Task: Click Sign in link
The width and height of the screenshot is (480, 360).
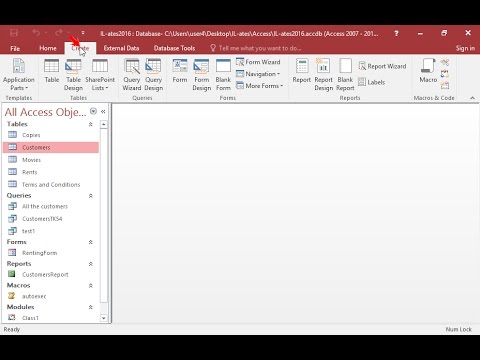Action: coord(465,48)
